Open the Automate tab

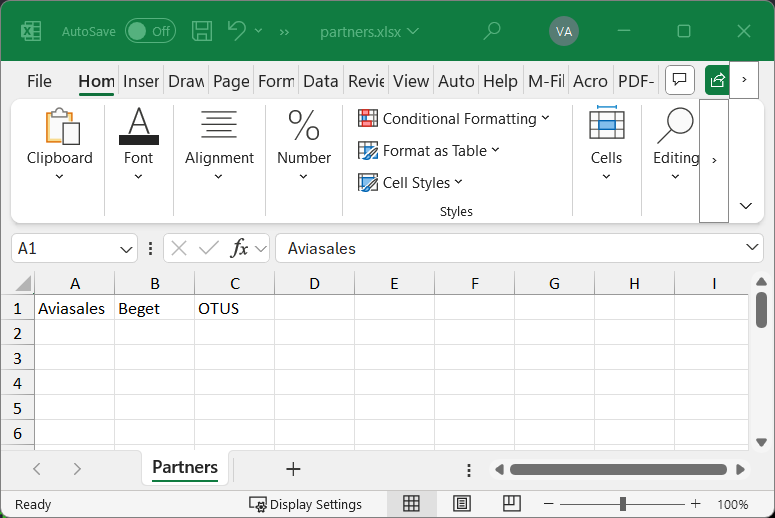click(456, 81)
